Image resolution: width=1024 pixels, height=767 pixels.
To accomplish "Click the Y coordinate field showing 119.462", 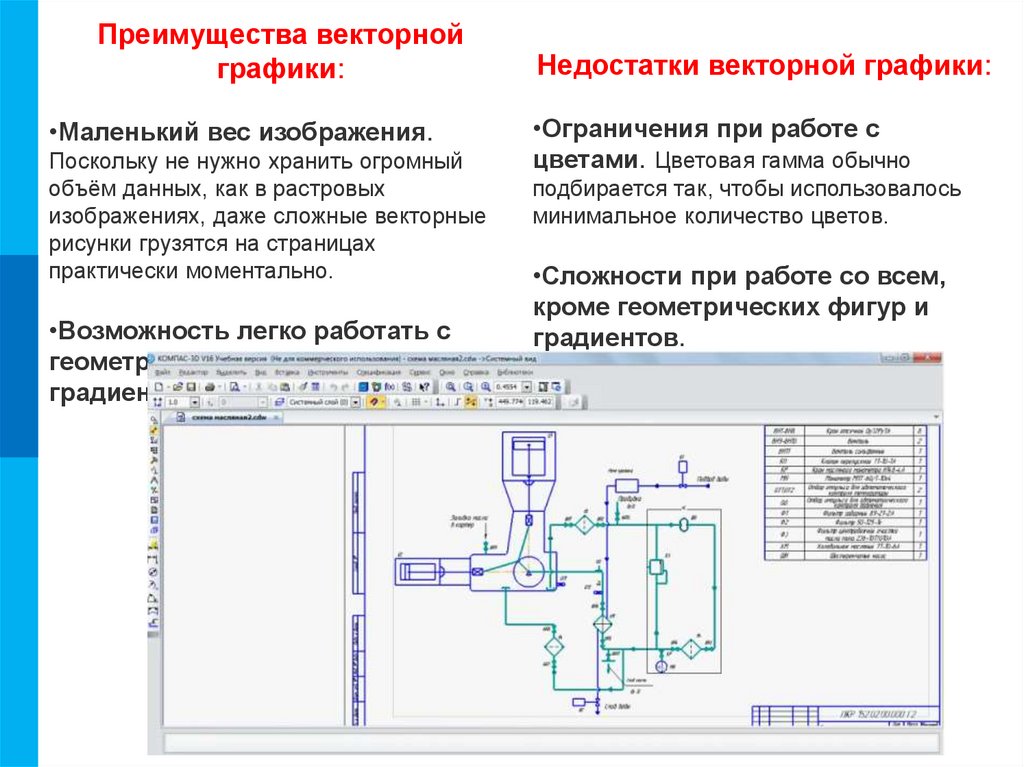I will pyautogui.click(x=540, y=402).
